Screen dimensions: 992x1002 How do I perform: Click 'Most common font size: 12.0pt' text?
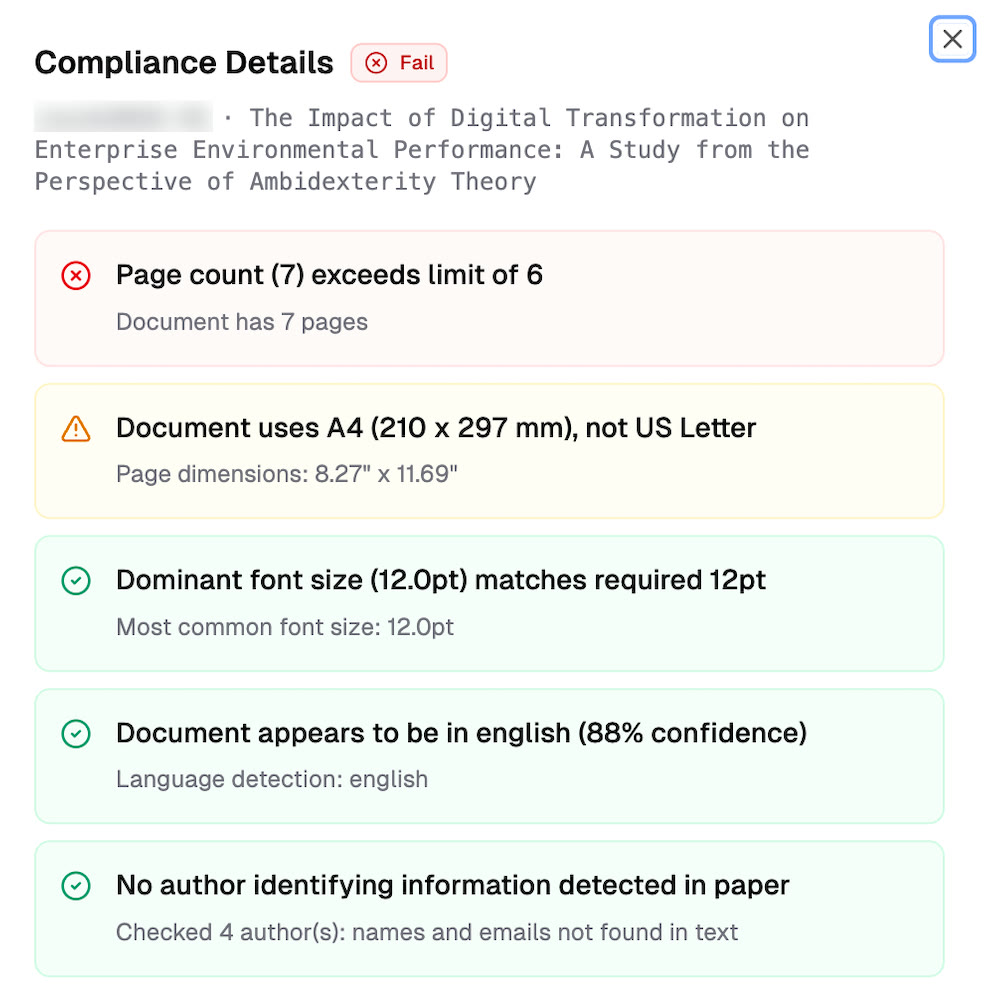coord(285,627)
